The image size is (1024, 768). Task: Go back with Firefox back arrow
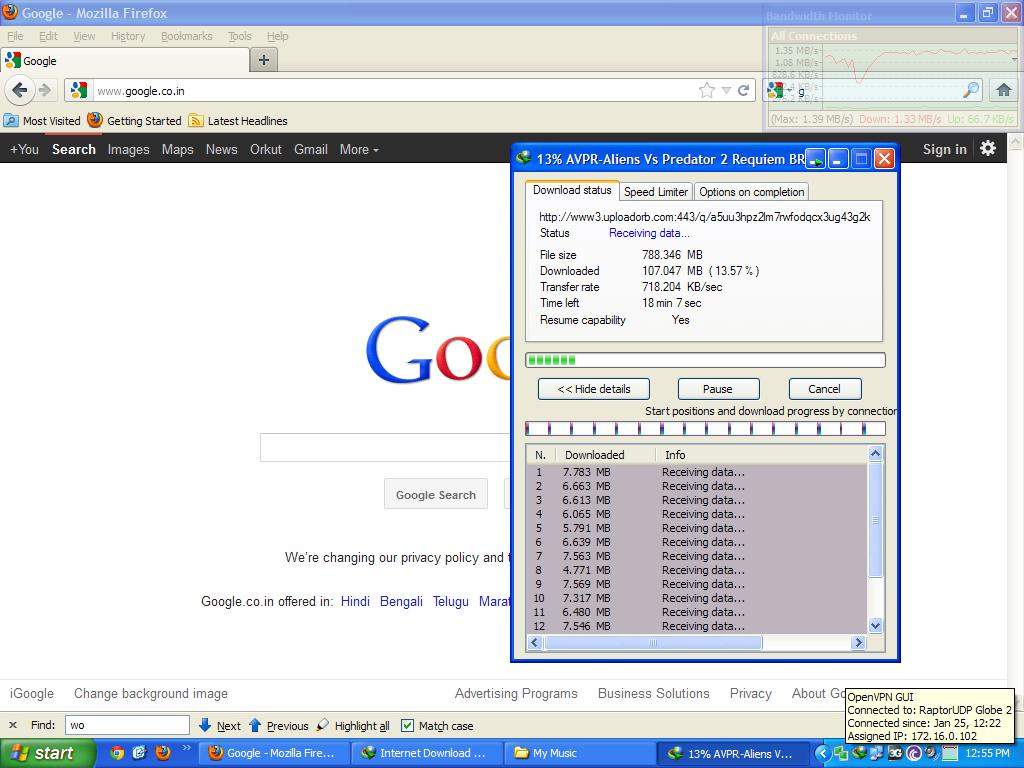pos(20,90)
